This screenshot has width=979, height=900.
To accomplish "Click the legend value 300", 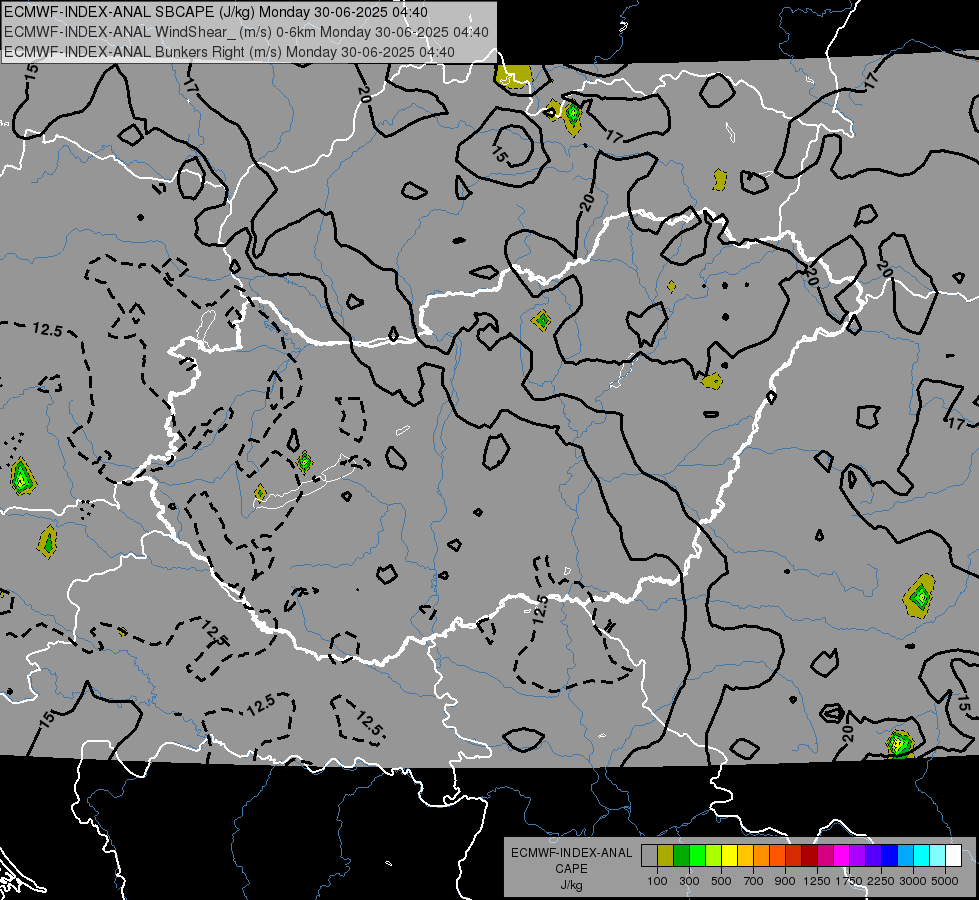I will coord(689,881).
